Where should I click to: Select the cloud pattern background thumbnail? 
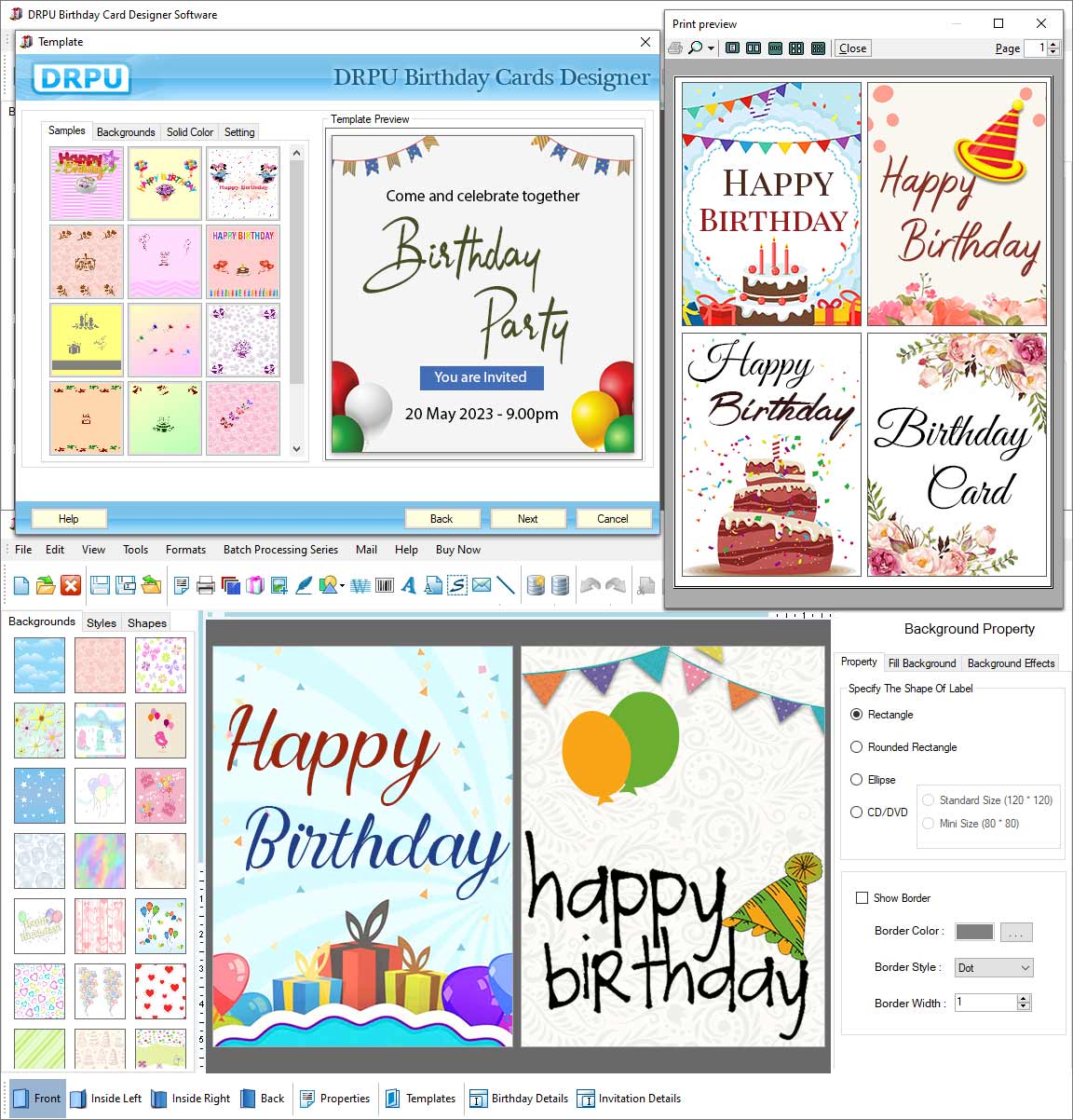point(38,665)
